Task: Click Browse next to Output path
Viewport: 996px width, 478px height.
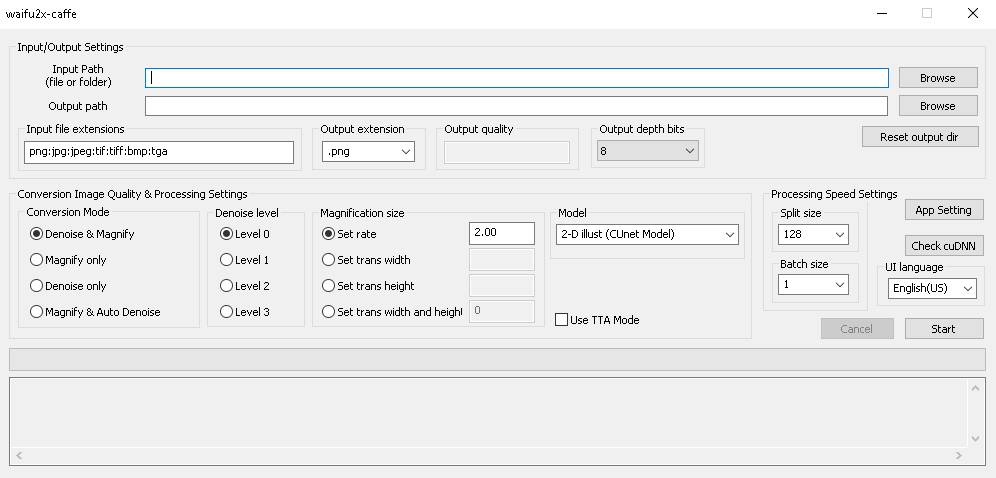Action: 938,106
